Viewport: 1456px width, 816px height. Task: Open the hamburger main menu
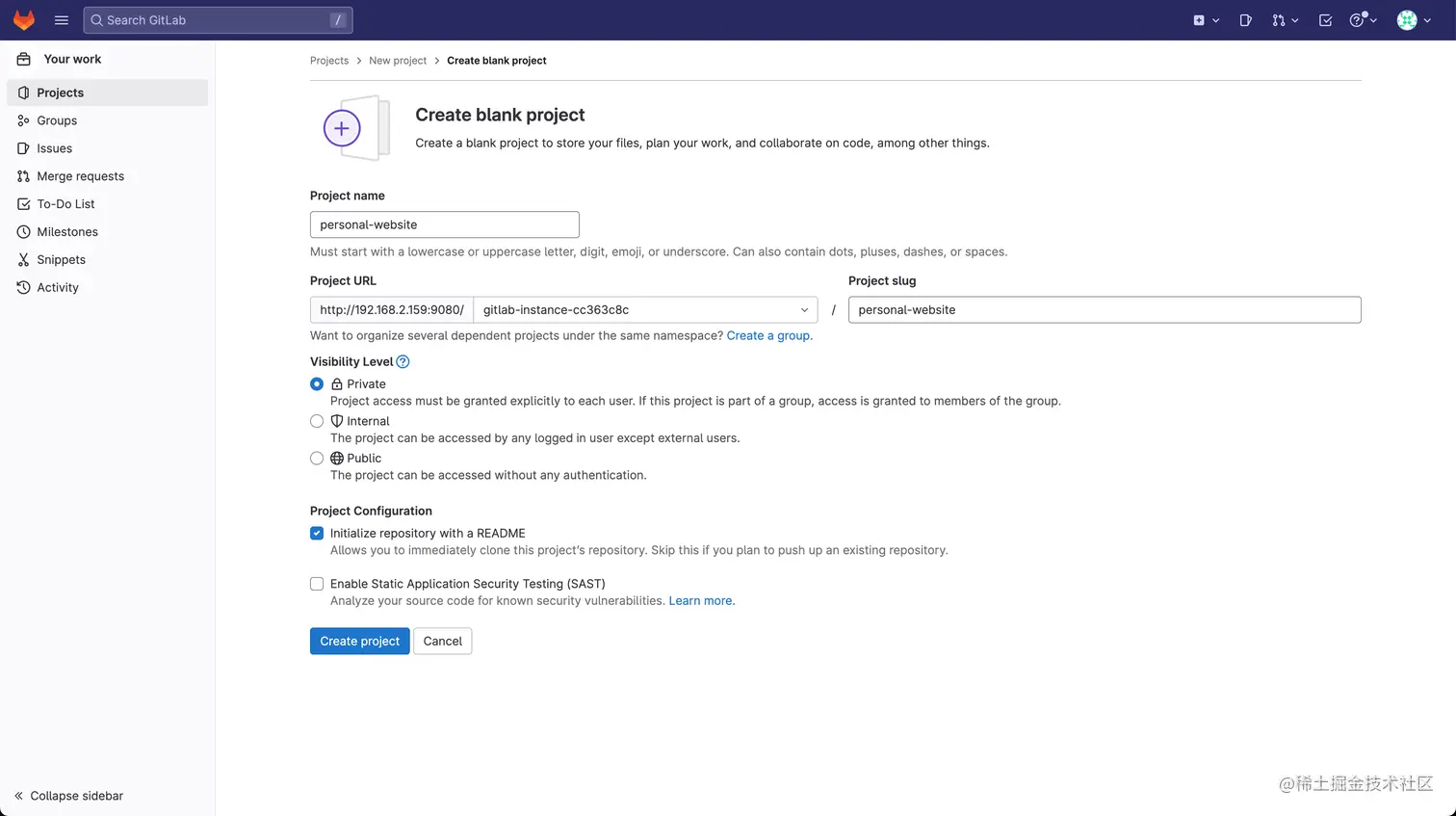point(62,20)
